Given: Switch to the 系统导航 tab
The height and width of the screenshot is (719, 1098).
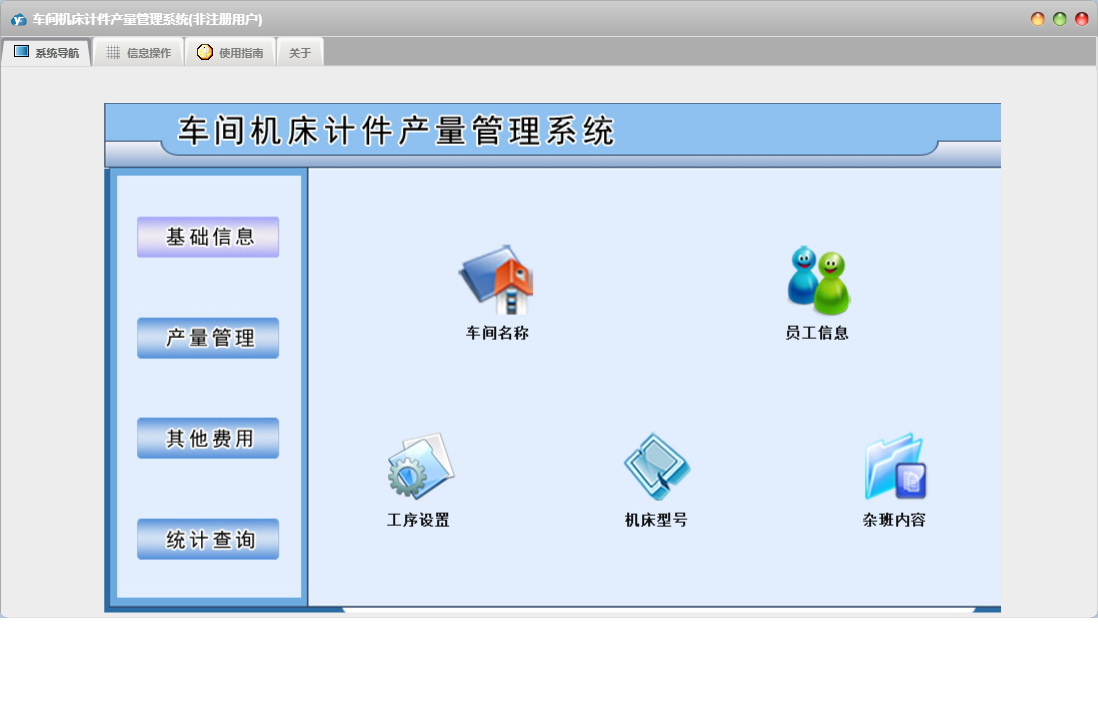Looking at the screenshot, I should tap(46, 53).
